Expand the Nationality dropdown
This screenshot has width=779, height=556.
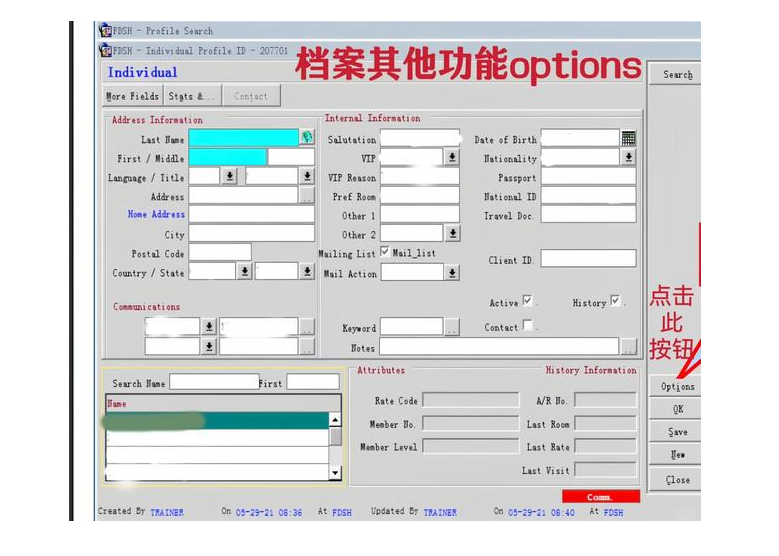click(x=628, y=158)
